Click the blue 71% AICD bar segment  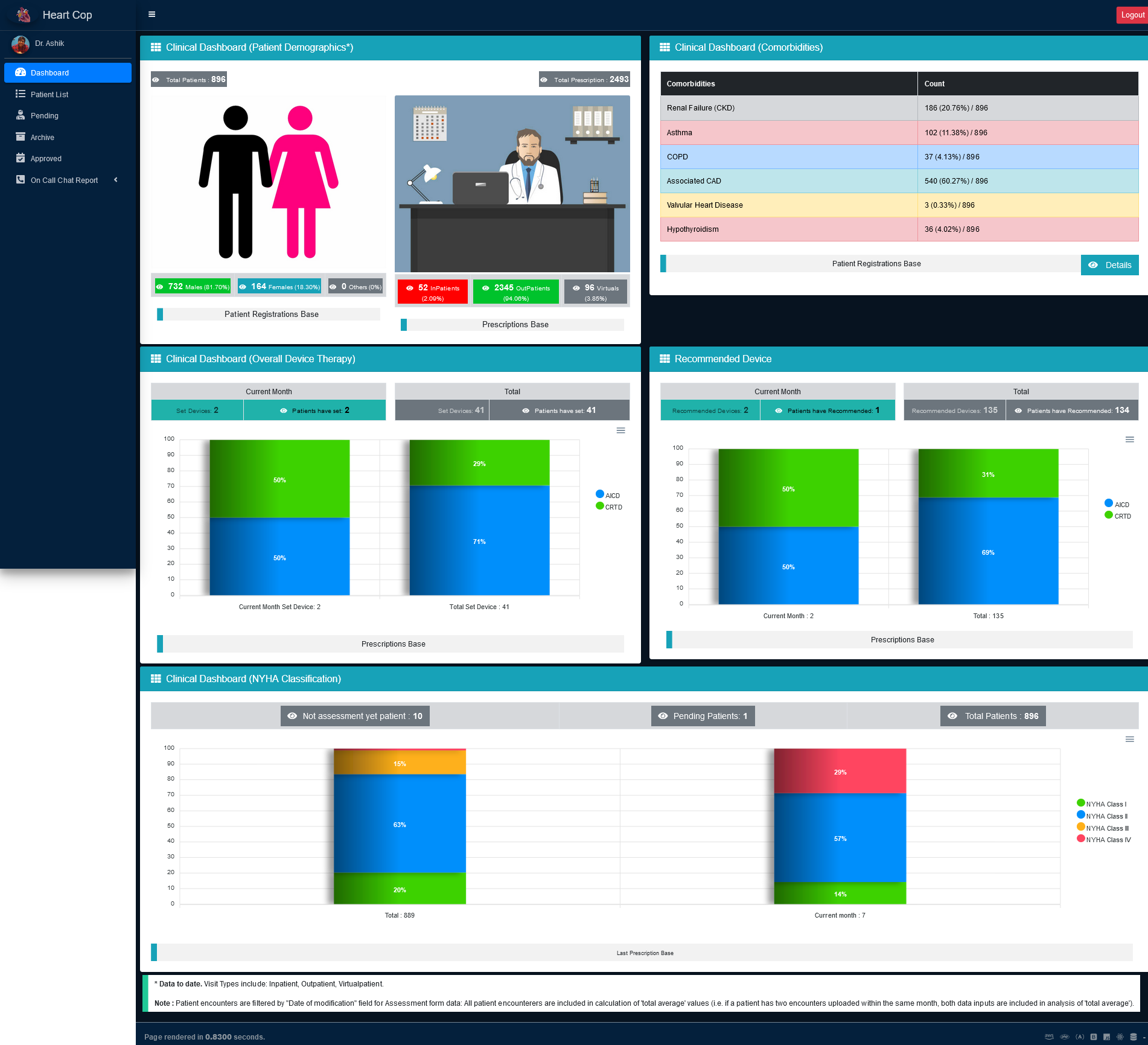coord(479,541)
